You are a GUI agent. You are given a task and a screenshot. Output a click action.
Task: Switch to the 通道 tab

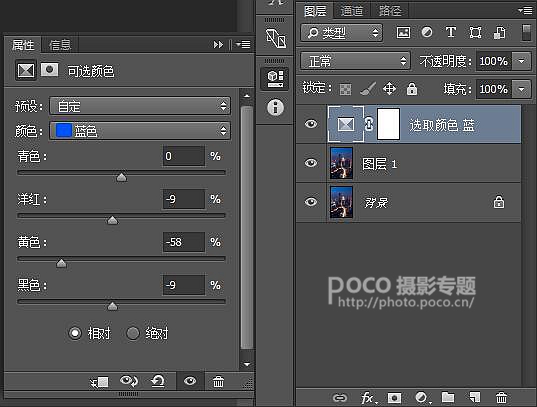(x=352, y=11)
